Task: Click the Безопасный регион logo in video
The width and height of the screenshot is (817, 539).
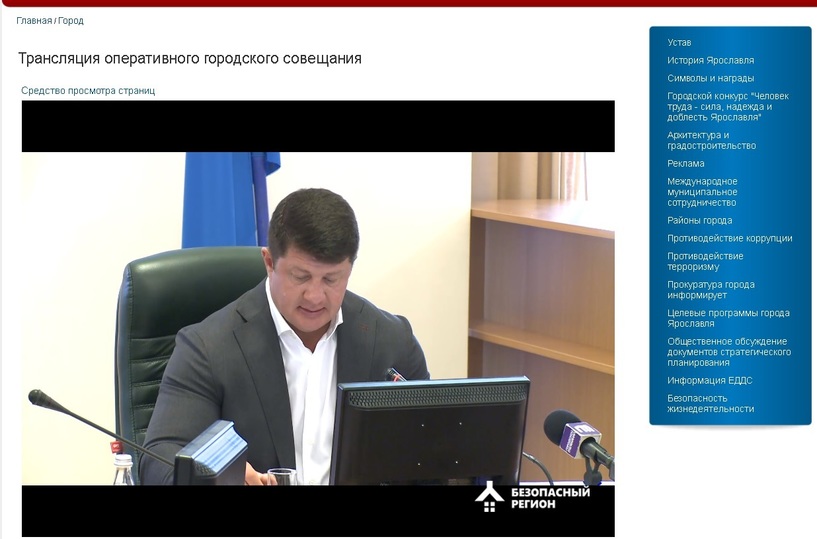Action: (532, 497)
